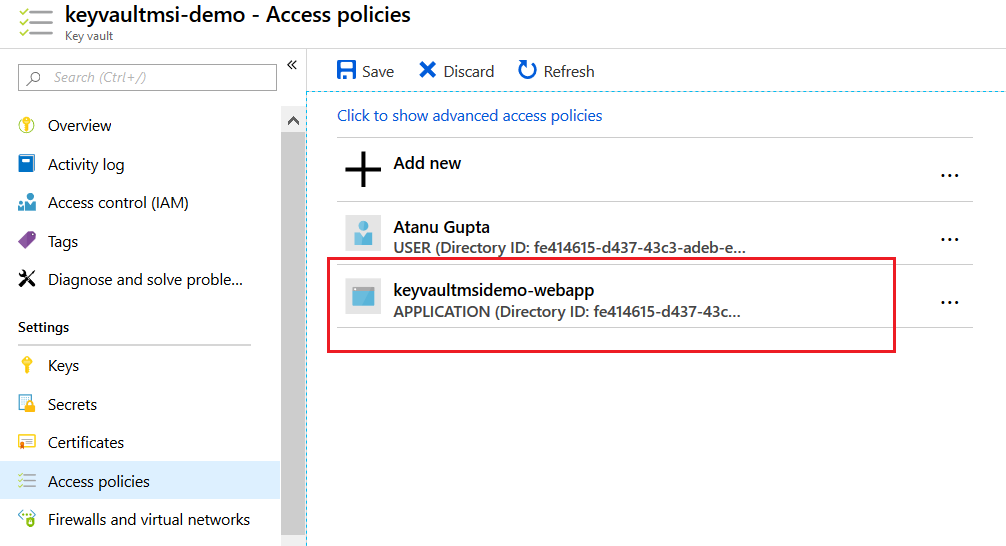Click the keyvaultmsidemo-webapp application icon
The image size is (1006, 546).
[x=363, y=296]
